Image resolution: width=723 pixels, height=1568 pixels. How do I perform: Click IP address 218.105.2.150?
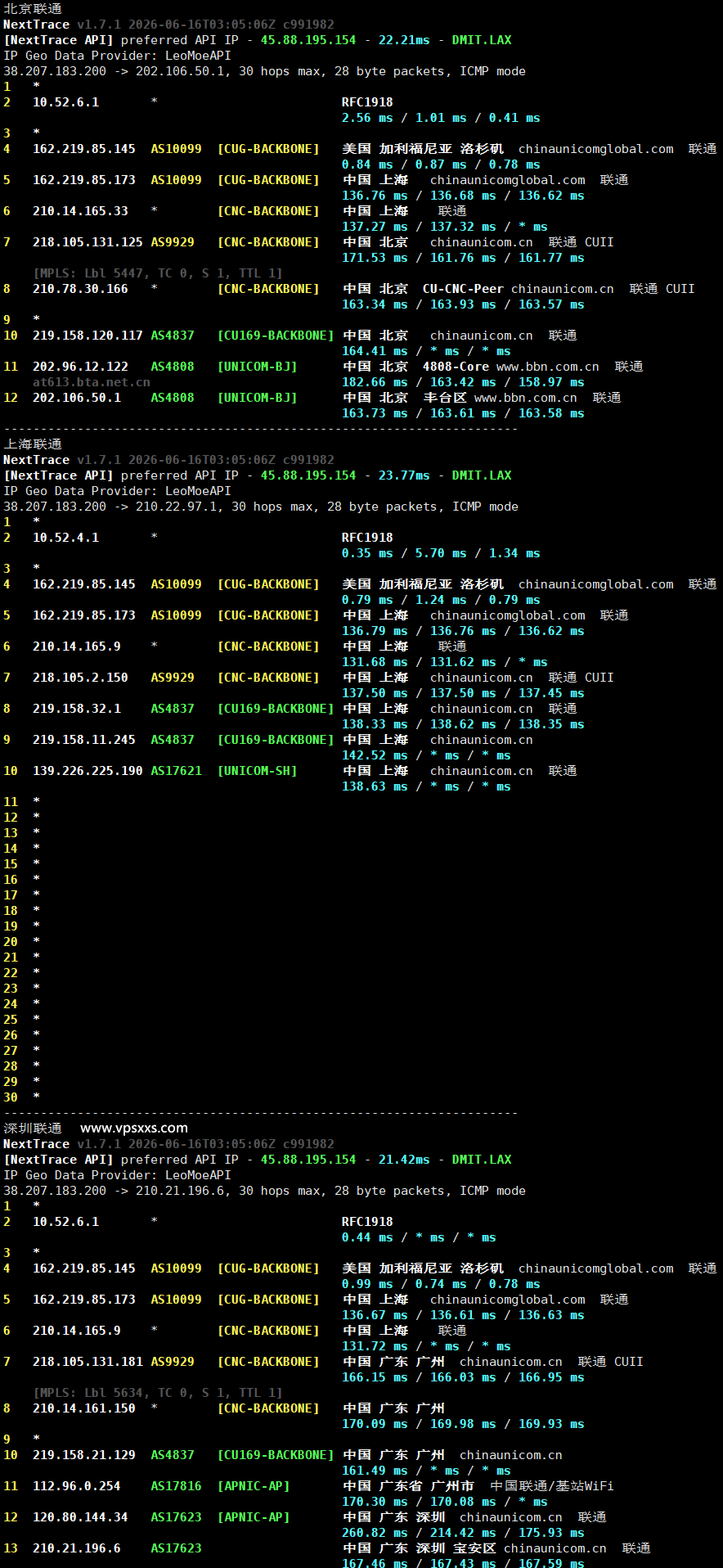tap(80, 678)
